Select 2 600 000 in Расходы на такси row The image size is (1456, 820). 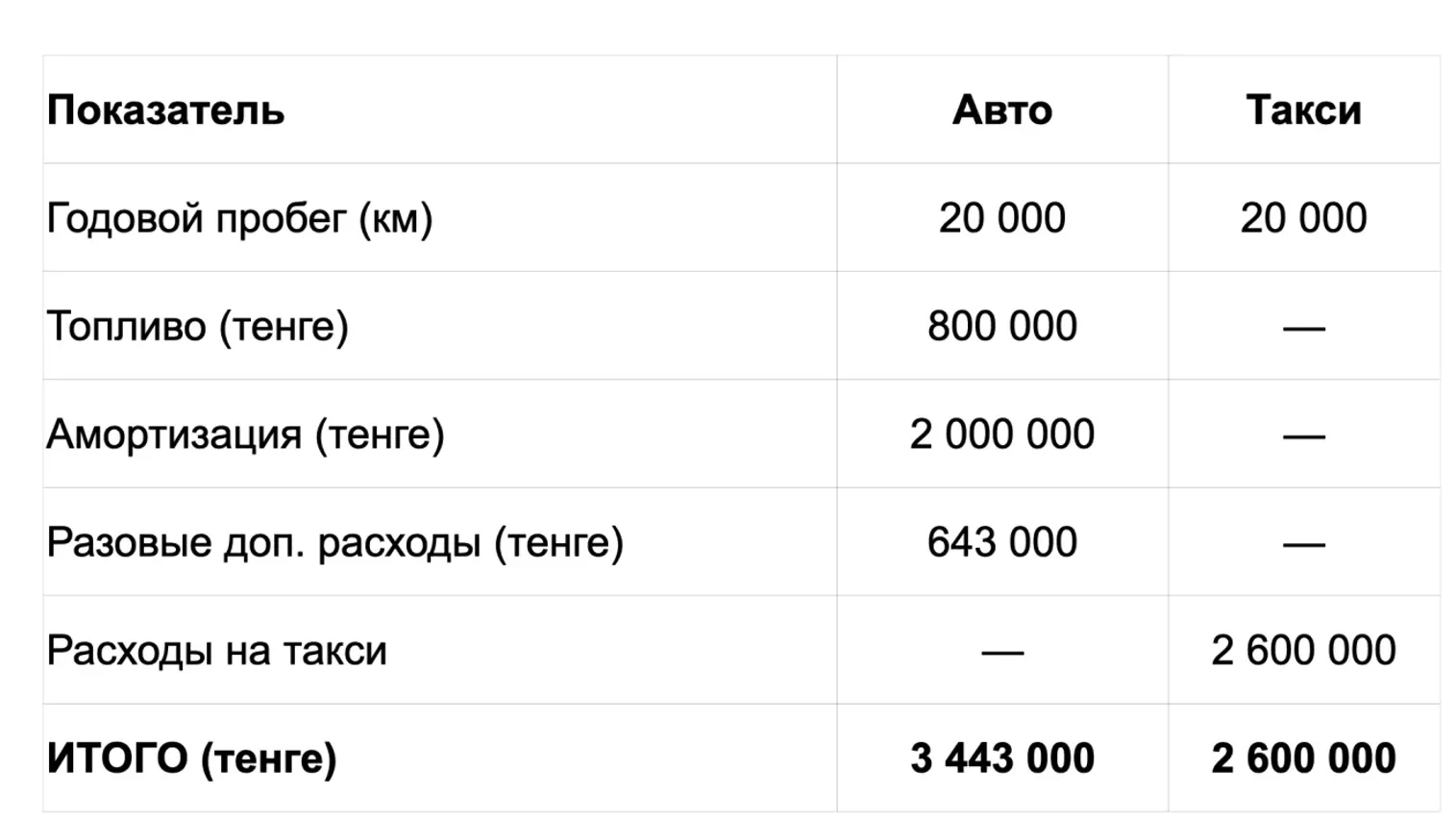tap(1303, 651)
